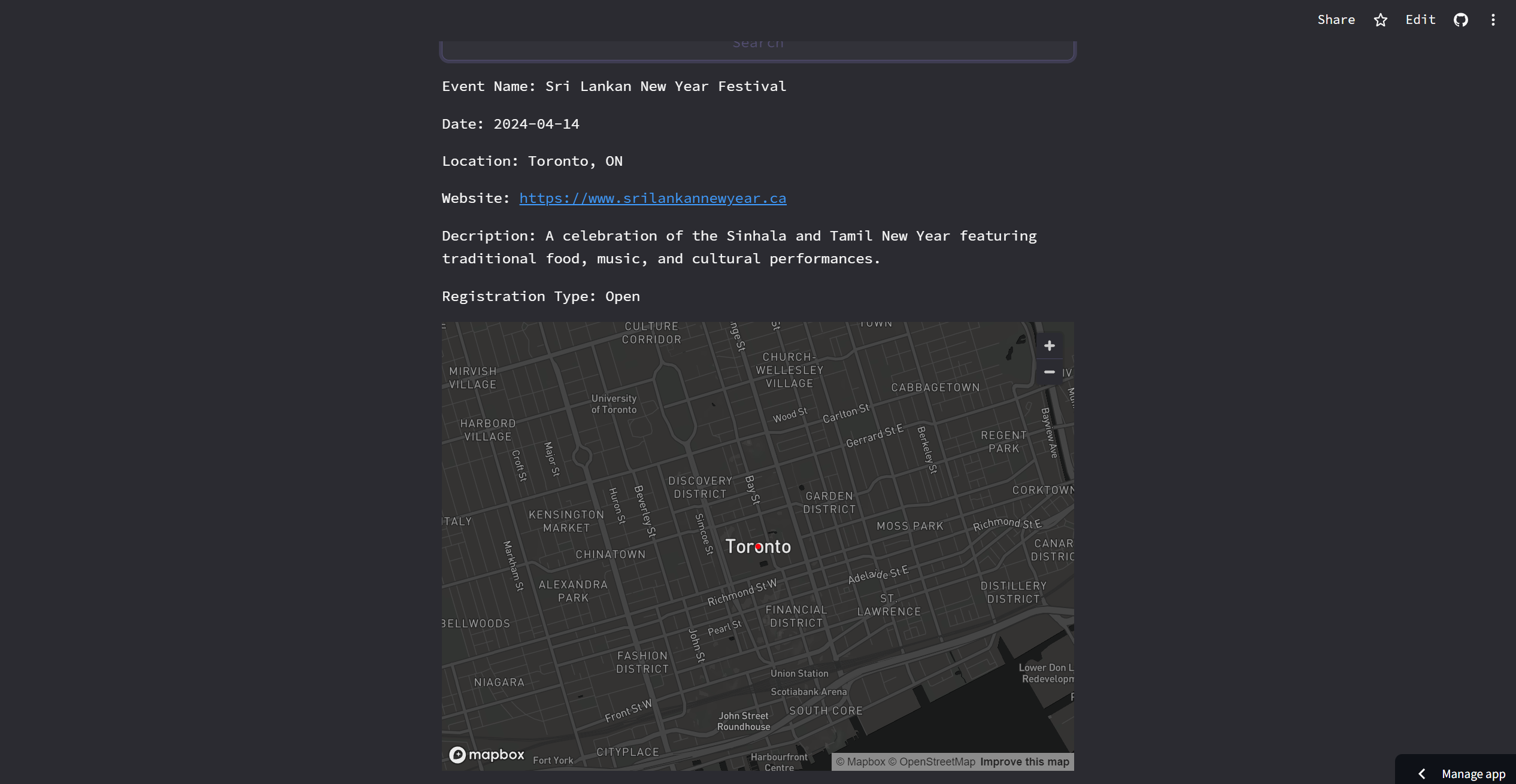Zoom in on the map

[1049, 346]
